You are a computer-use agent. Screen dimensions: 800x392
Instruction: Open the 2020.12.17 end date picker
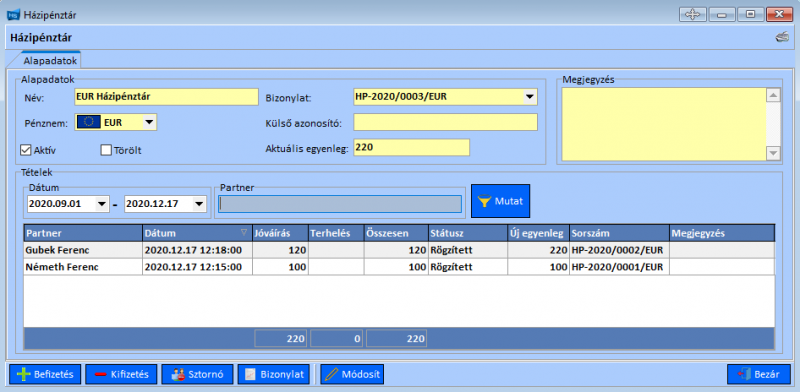pyautogui.click(x=199, y=204)
